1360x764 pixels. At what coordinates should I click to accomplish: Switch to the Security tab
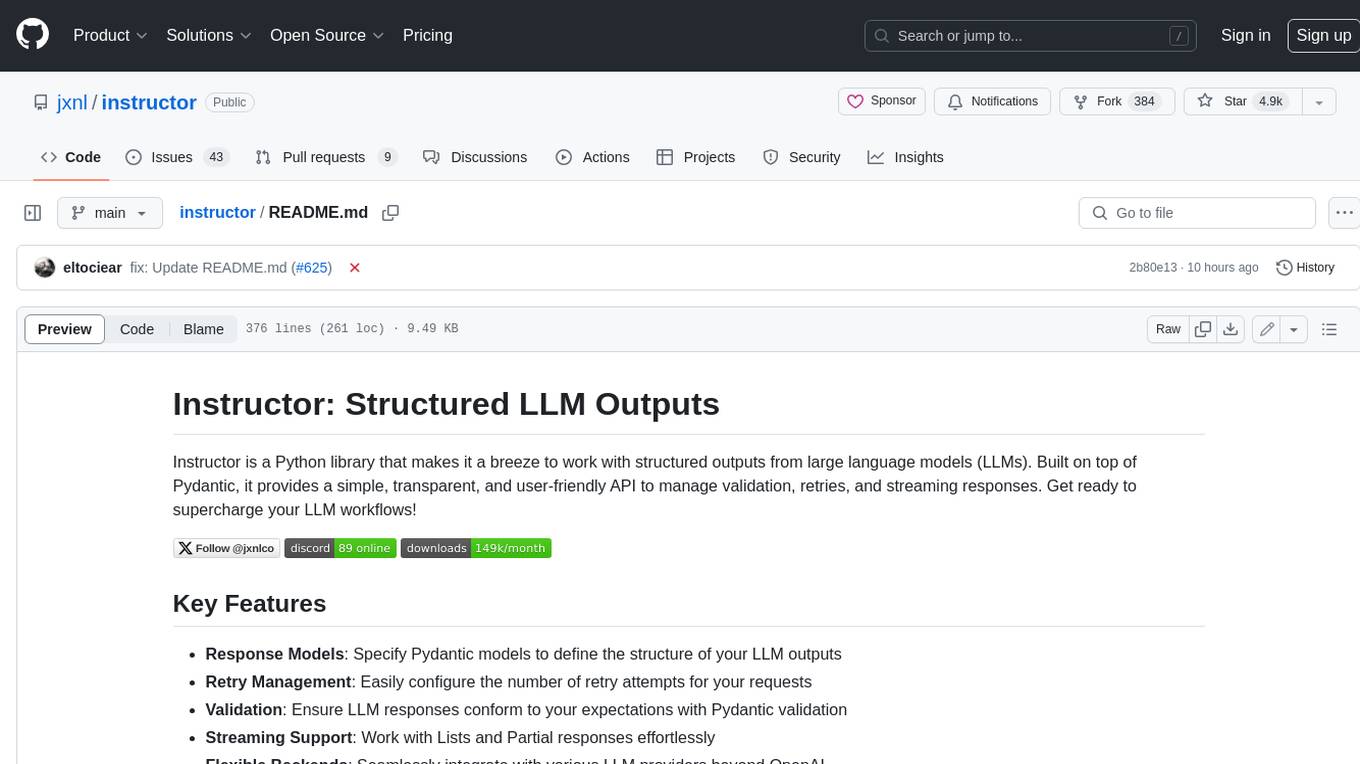point(802,157)
